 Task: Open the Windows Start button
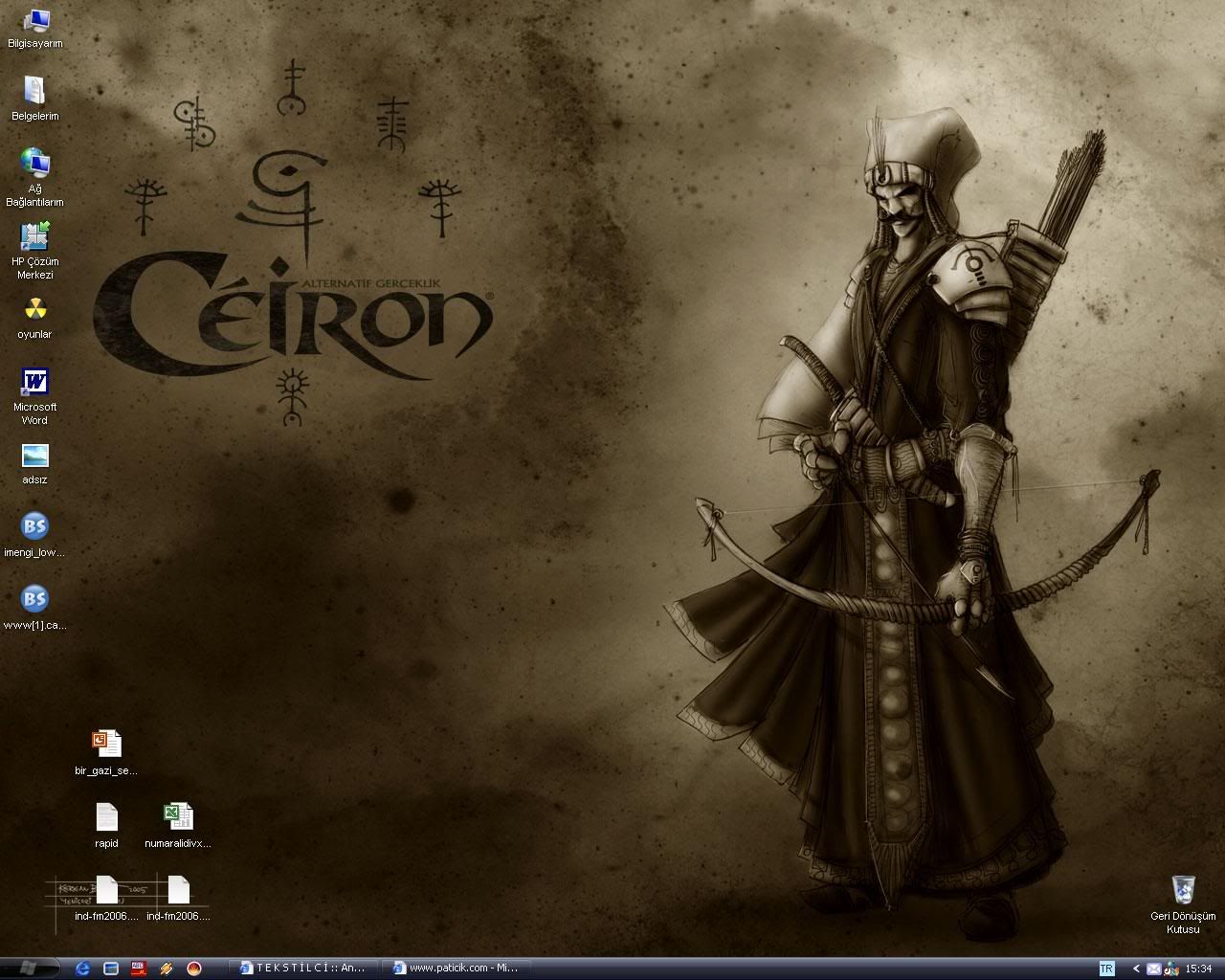click(x=29, y=968)
